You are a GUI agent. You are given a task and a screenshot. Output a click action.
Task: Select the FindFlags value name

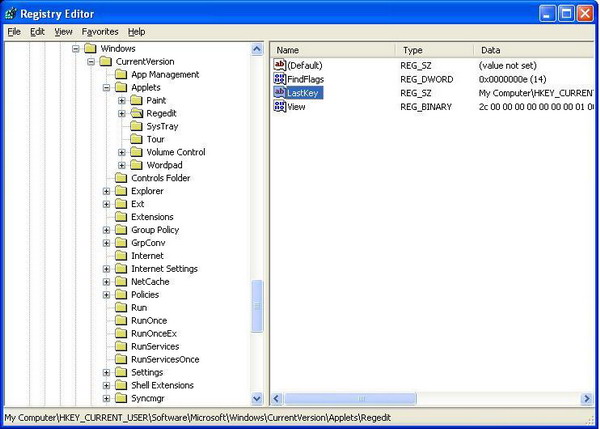coord(305,79)
